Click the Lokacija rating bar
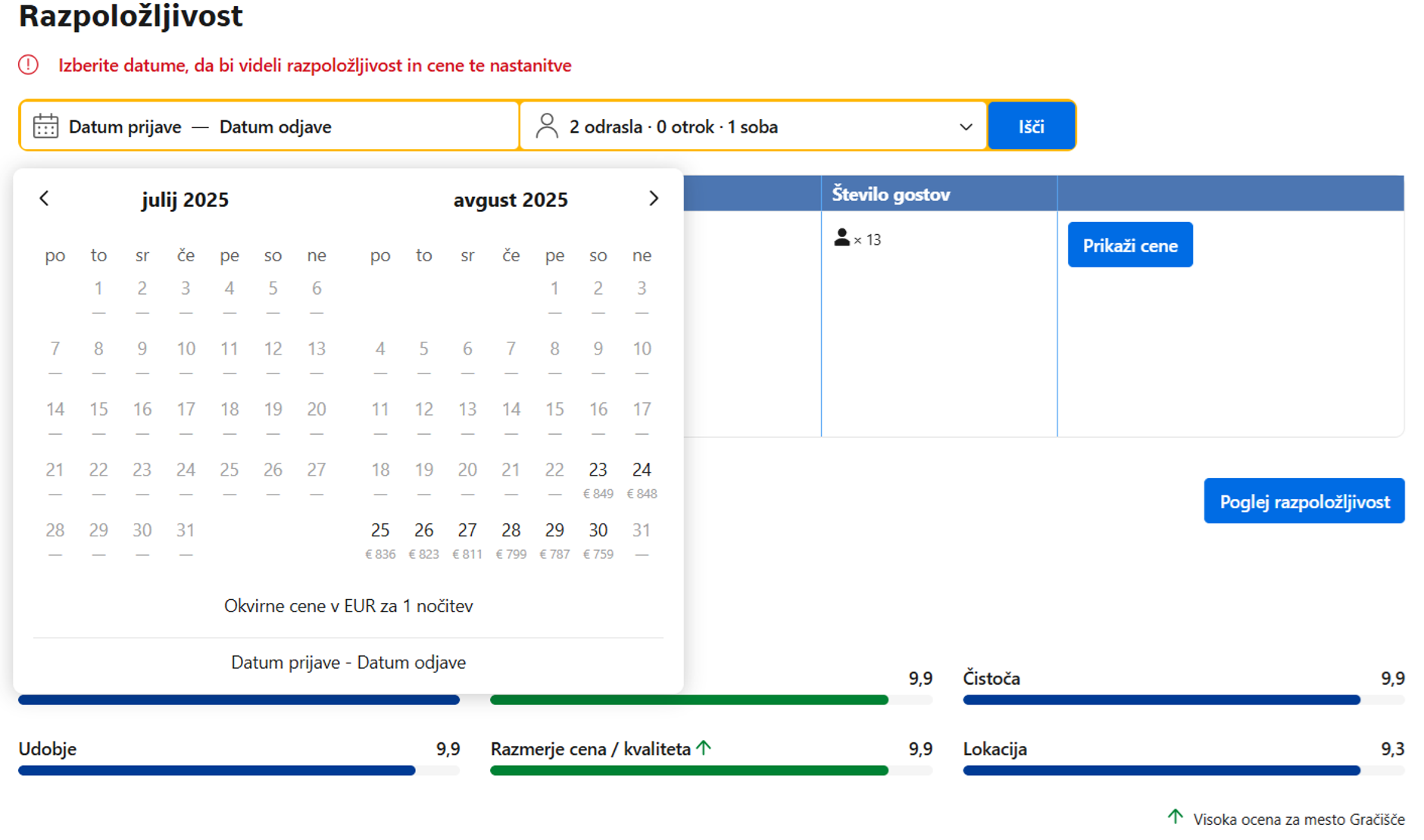The height and width of the screenshot is (840, 1424). (1182, 770)
